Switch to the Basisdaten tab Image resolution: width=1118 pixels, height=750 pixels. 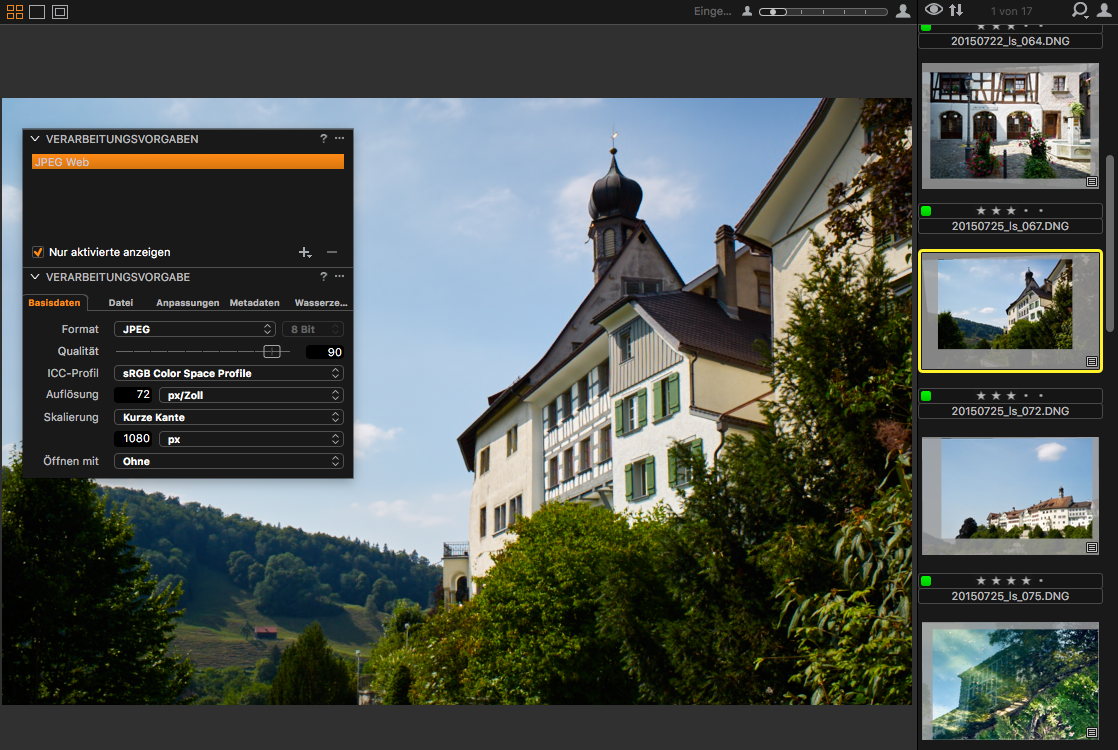pos(54,303)
